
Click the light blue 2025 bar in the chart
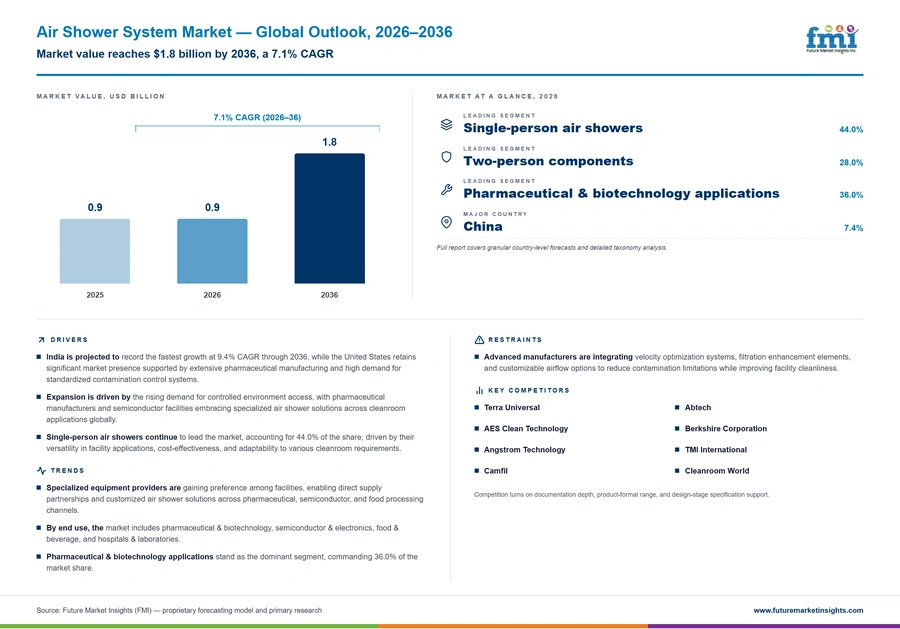95,251
